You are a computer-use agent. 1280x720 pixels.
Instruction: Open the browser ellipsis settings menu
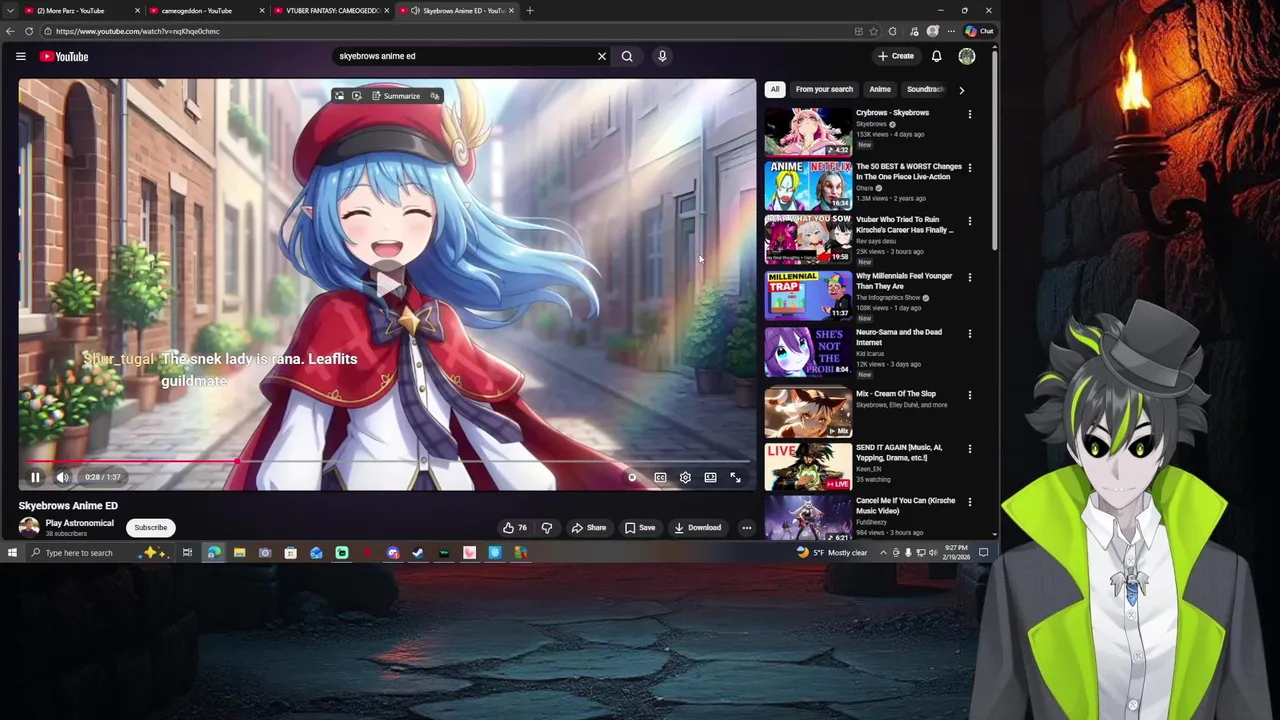click(951, 31)
